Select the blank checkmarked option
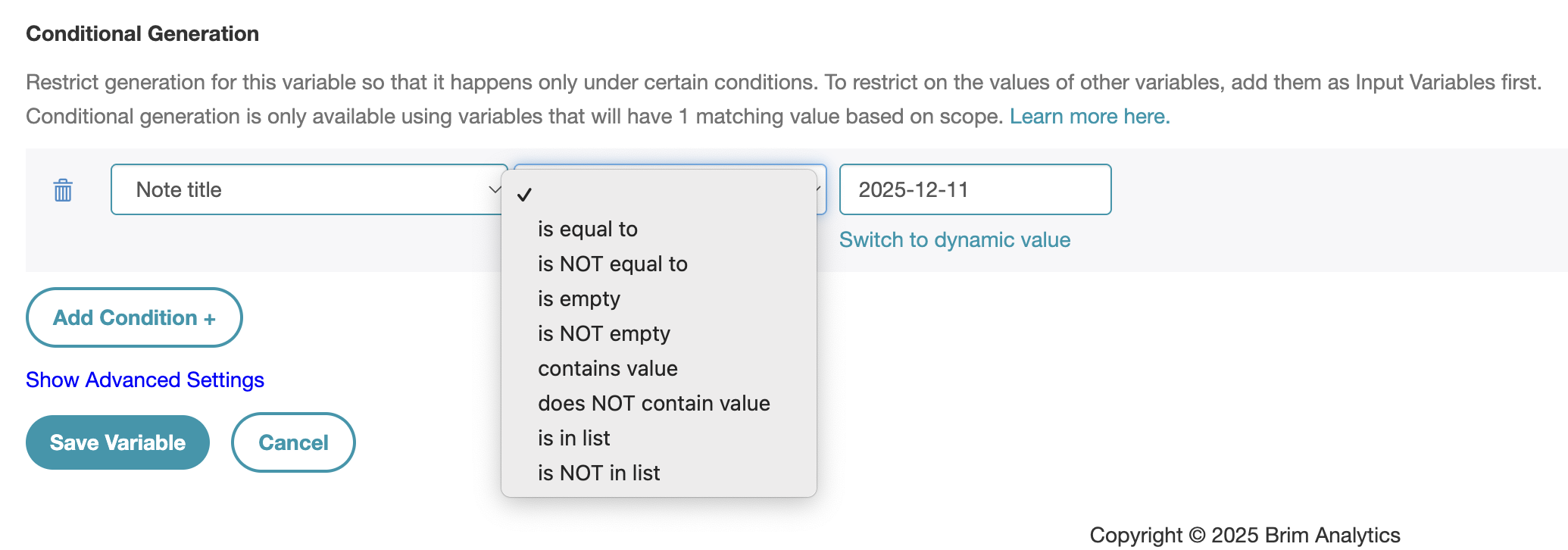This screenshot has height=550, width=1568. click(x=659, y=195)
